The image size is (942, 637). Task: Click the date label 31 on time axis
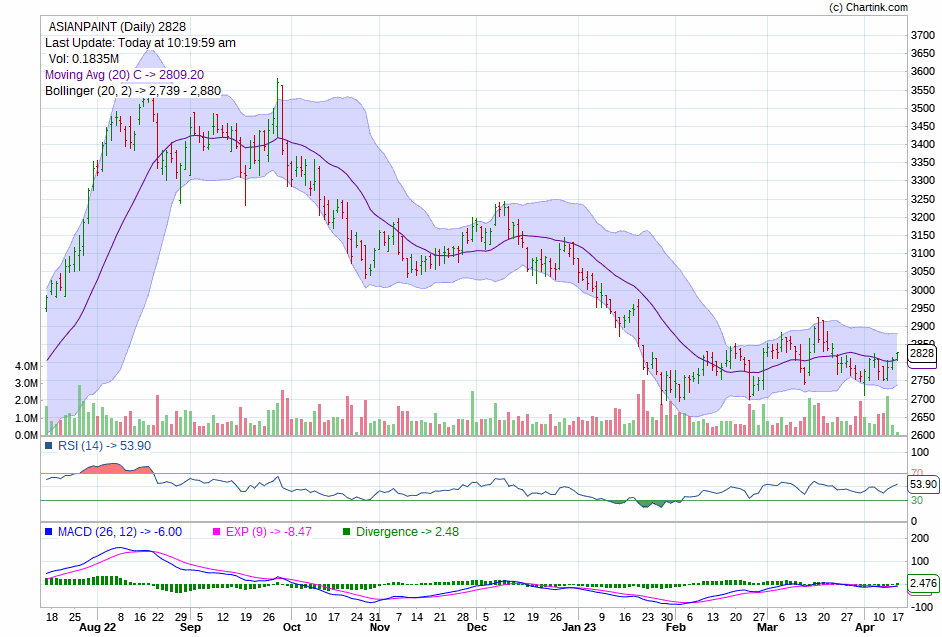[375, 617]
